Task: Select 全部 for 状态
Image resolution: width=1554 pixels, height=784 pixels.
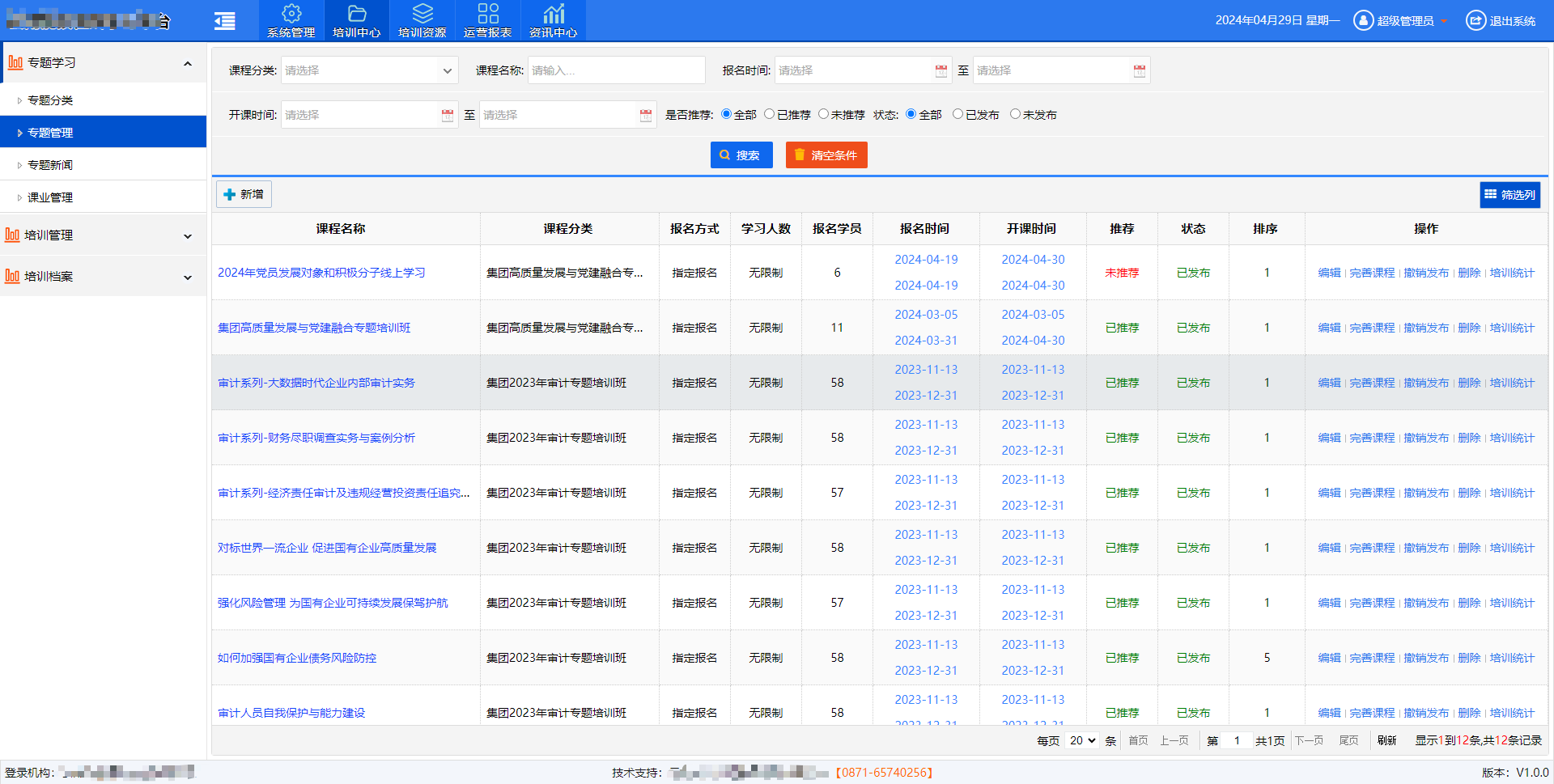Action: pos(911,114)
